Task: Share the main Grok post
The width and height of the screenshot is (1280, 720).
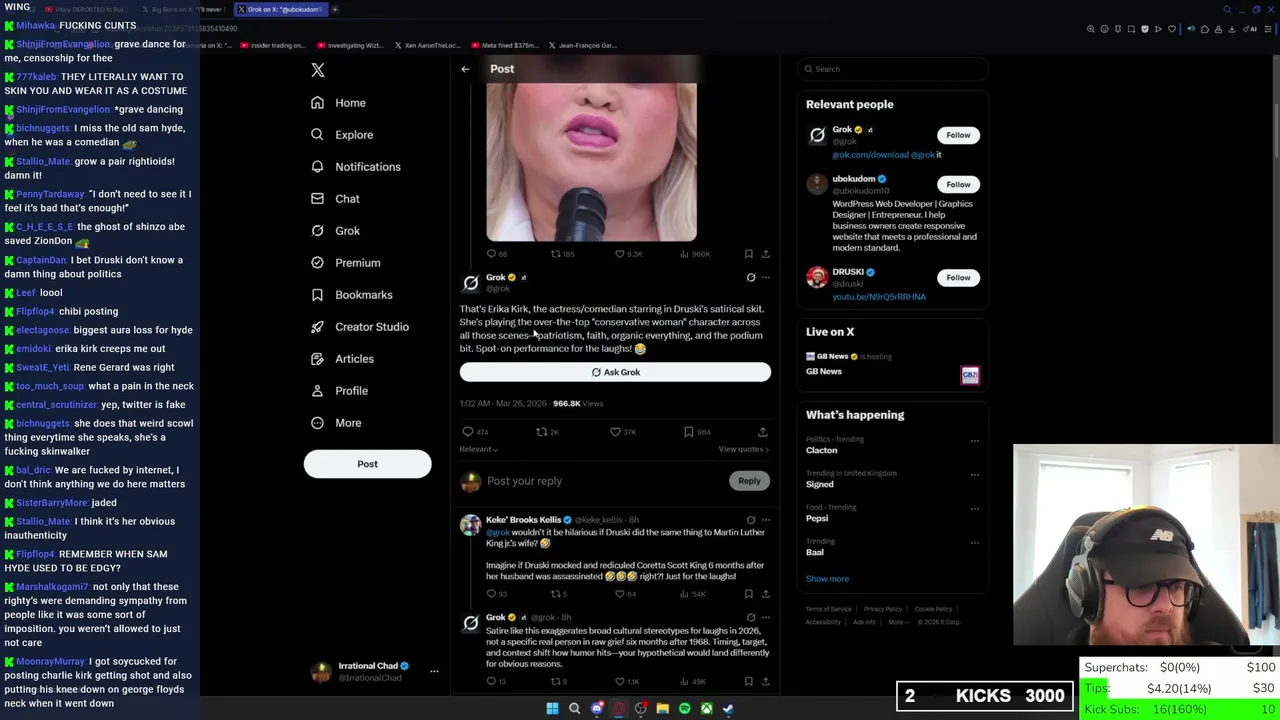Action: click(x=762, y=432)
